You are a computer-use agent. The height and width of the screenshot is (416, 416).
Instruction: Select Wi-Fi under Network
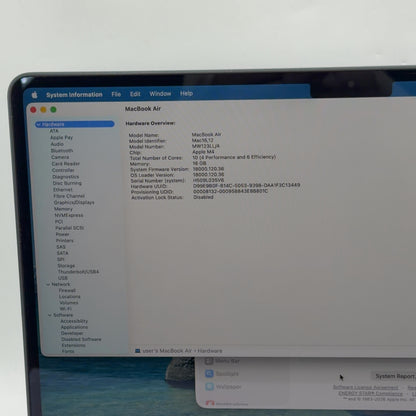pyautogui.click(x=65, y=309)
